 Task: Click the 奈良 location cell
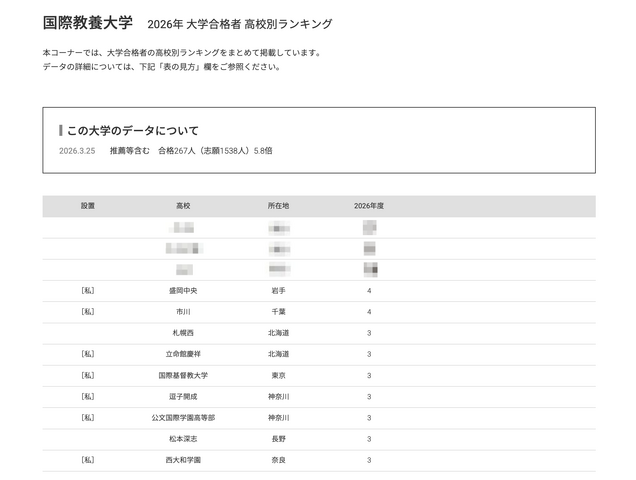coord(279,460)
